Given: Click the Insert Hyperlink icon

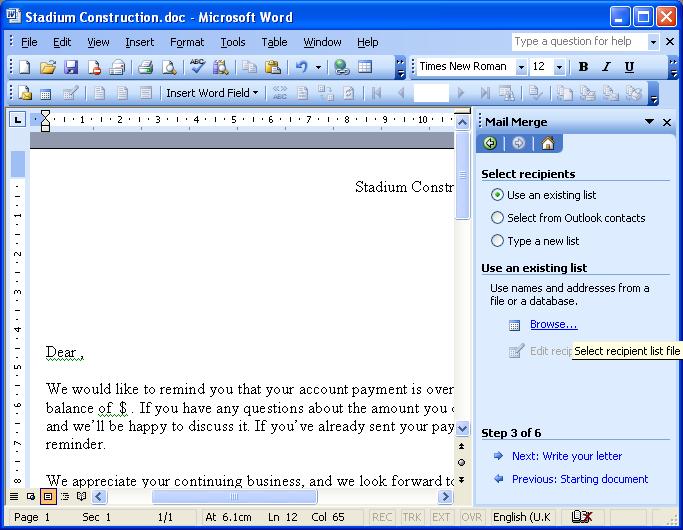Looking at the screenshot, I should click(x=341, y=67).
